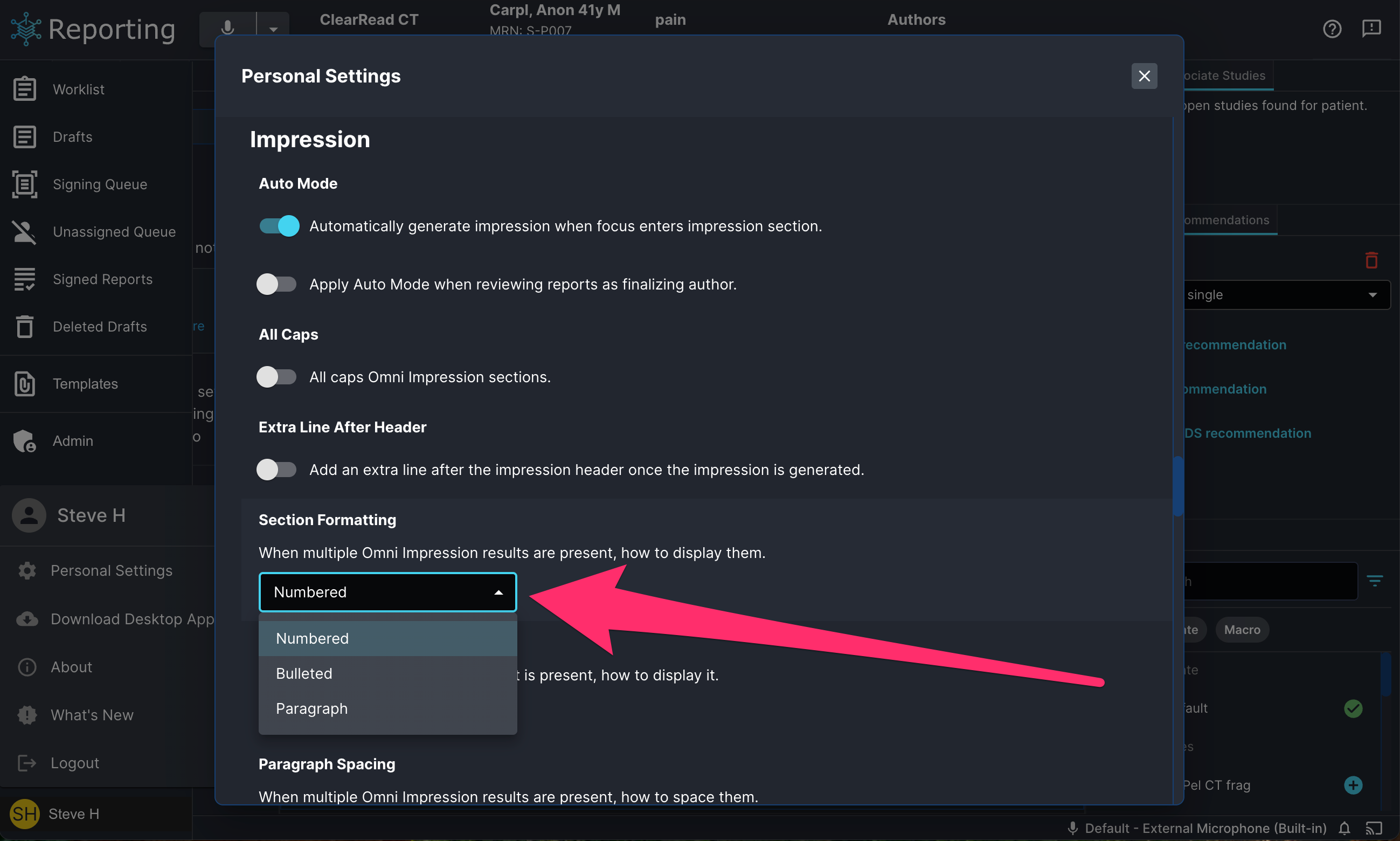This screenshot has height=841, width=1400.
Task: Click the green checkmark on default row
Action: [1353, 708]
